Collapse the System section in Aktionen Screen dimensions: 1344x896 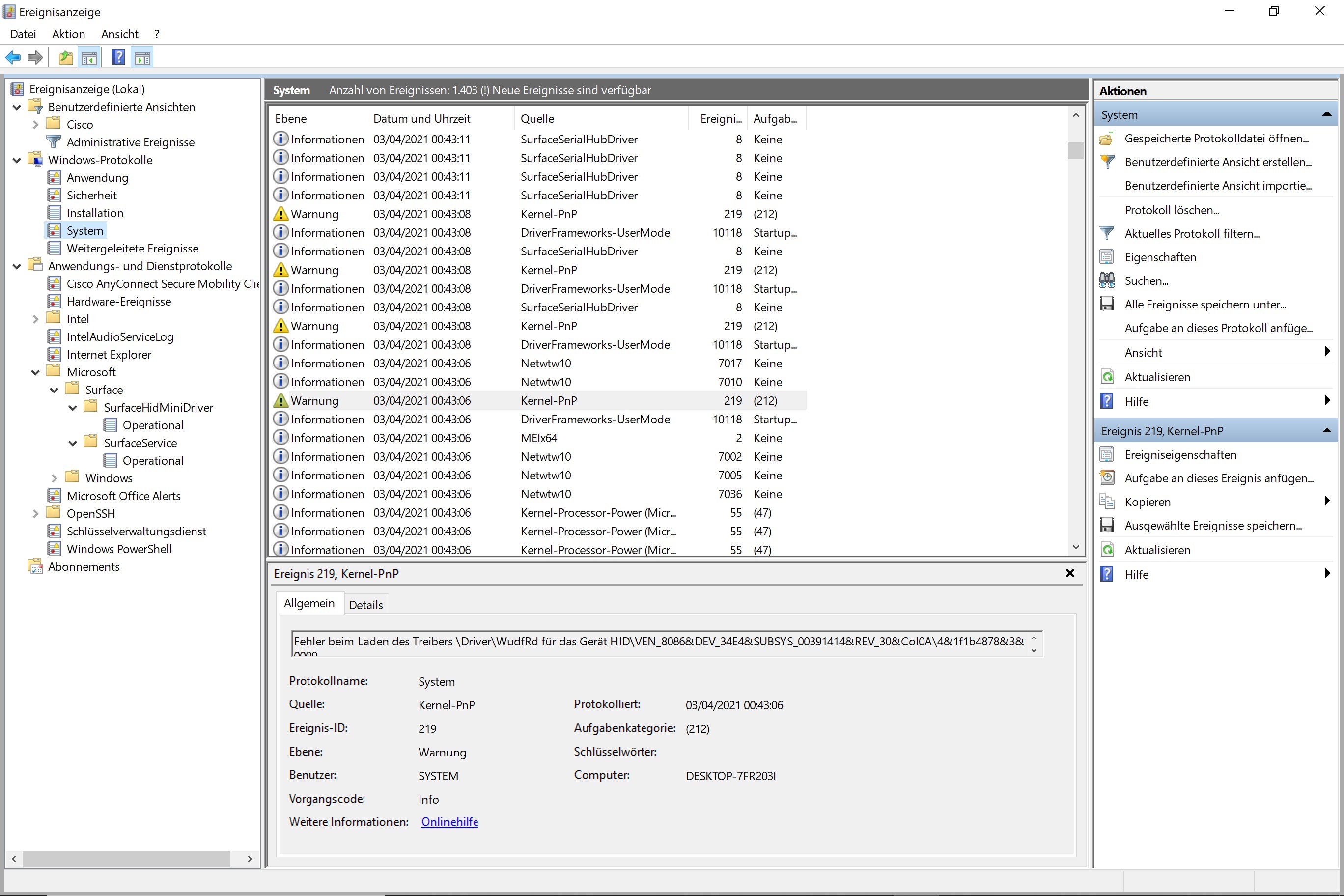1327,114
